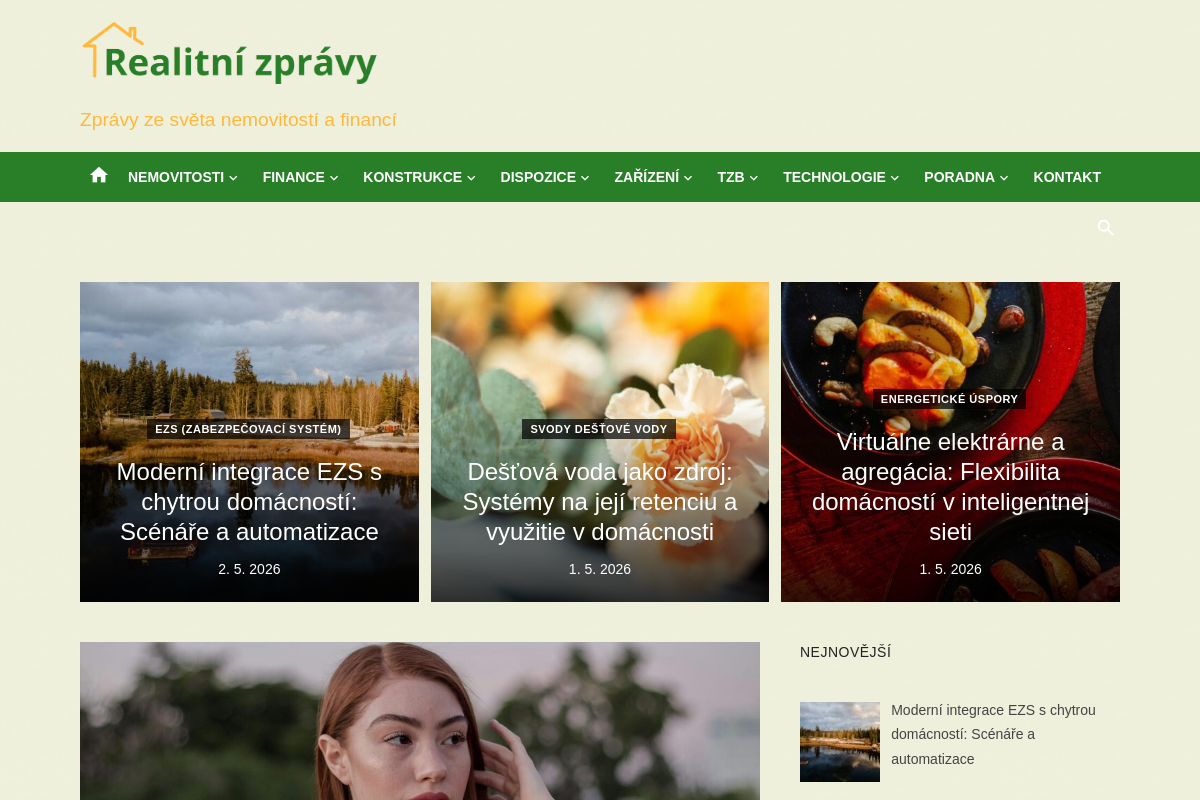Click date on Virtuálne elektrárne card
The width and height of the screenshot is (1200, 800).
click(x=950, y=569)
